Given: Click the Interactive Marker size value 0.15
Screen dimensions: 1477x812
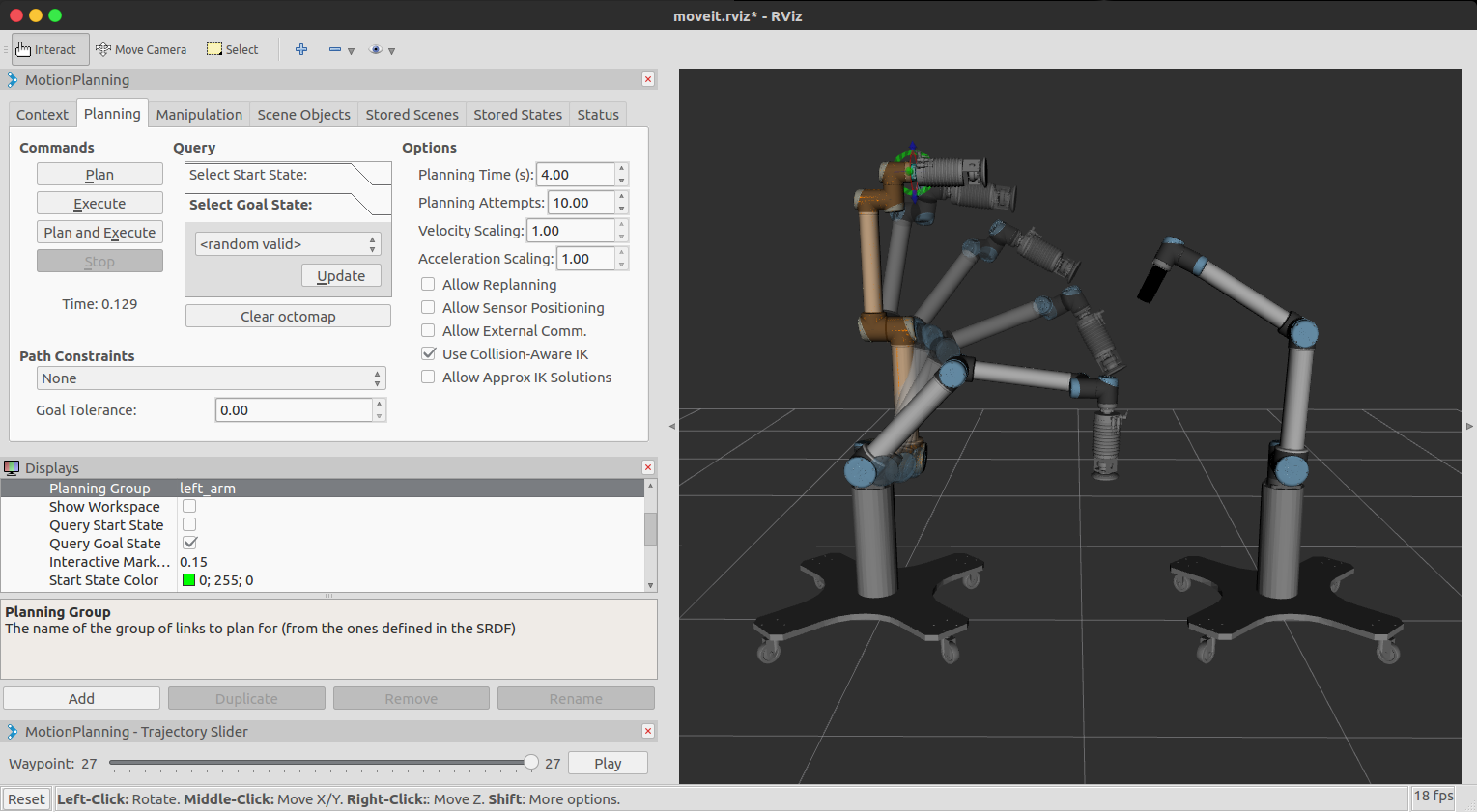Looking at the screenshot, I should 193,561.
